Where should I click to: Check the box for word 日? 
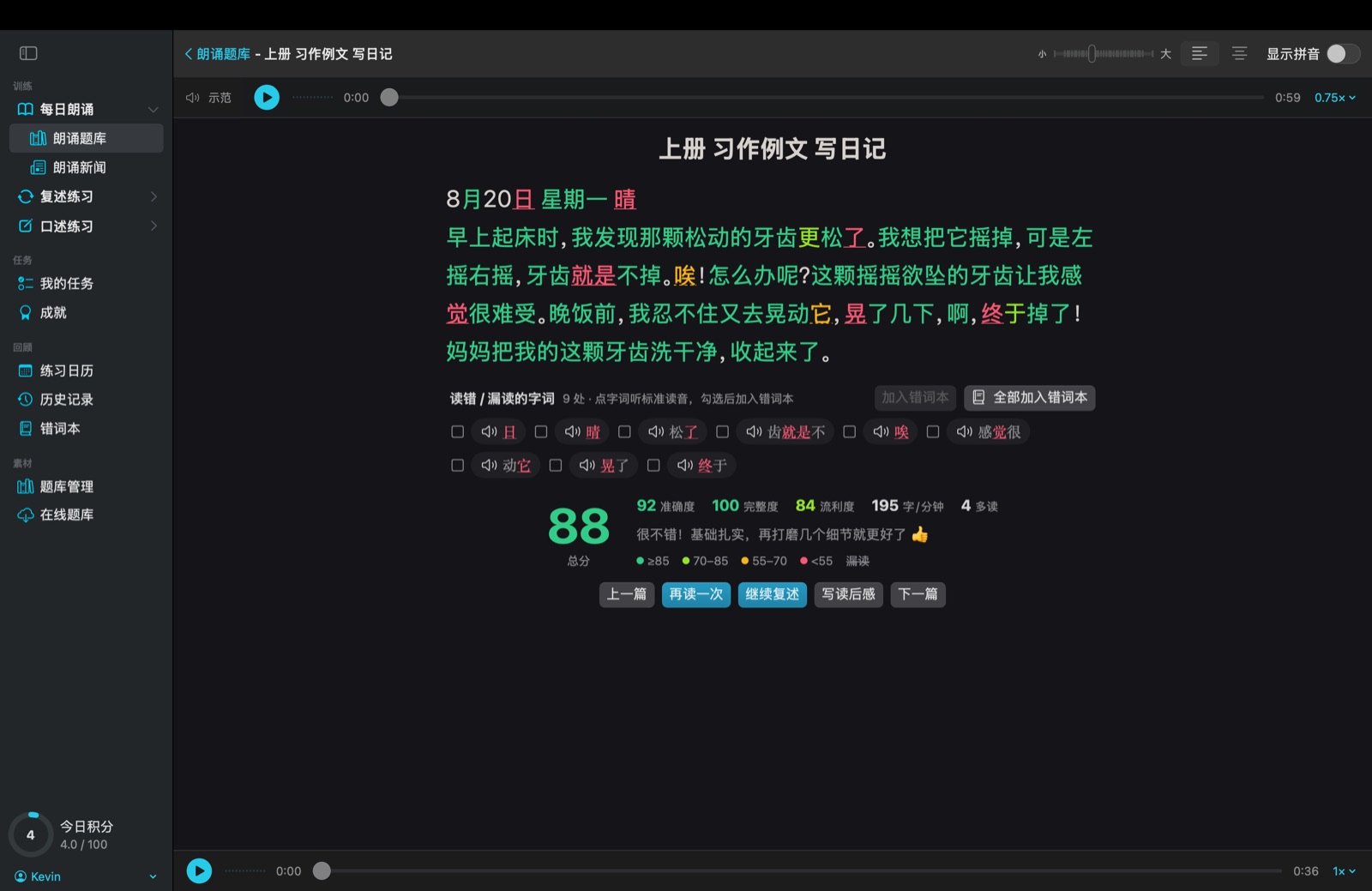tap(457, 432)
